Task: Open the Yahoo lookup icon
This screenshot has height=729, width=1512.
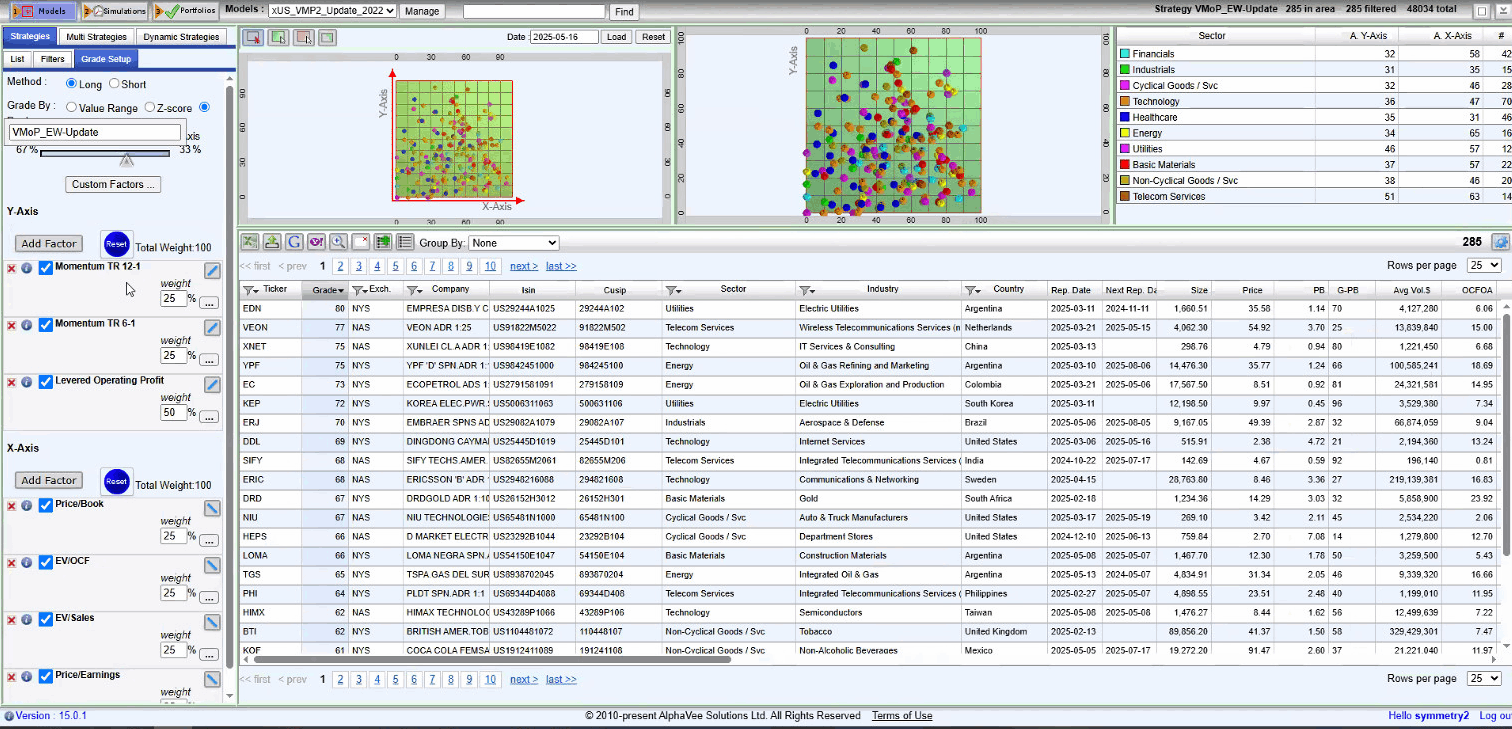Action: pyautogui.click(x=316, y=242)
